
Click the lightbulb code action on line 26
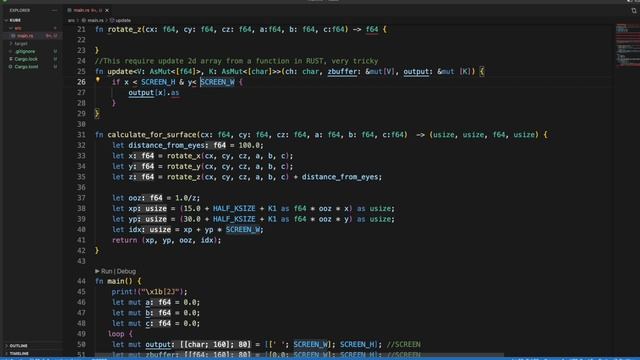click(x=98, y=80)
